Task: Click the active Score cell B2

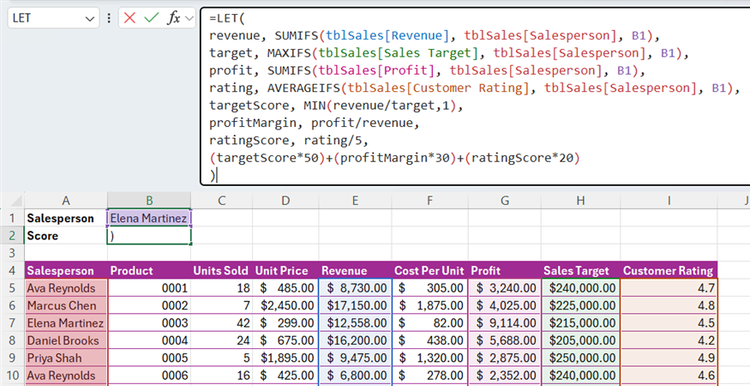Action: click(149, 236)
